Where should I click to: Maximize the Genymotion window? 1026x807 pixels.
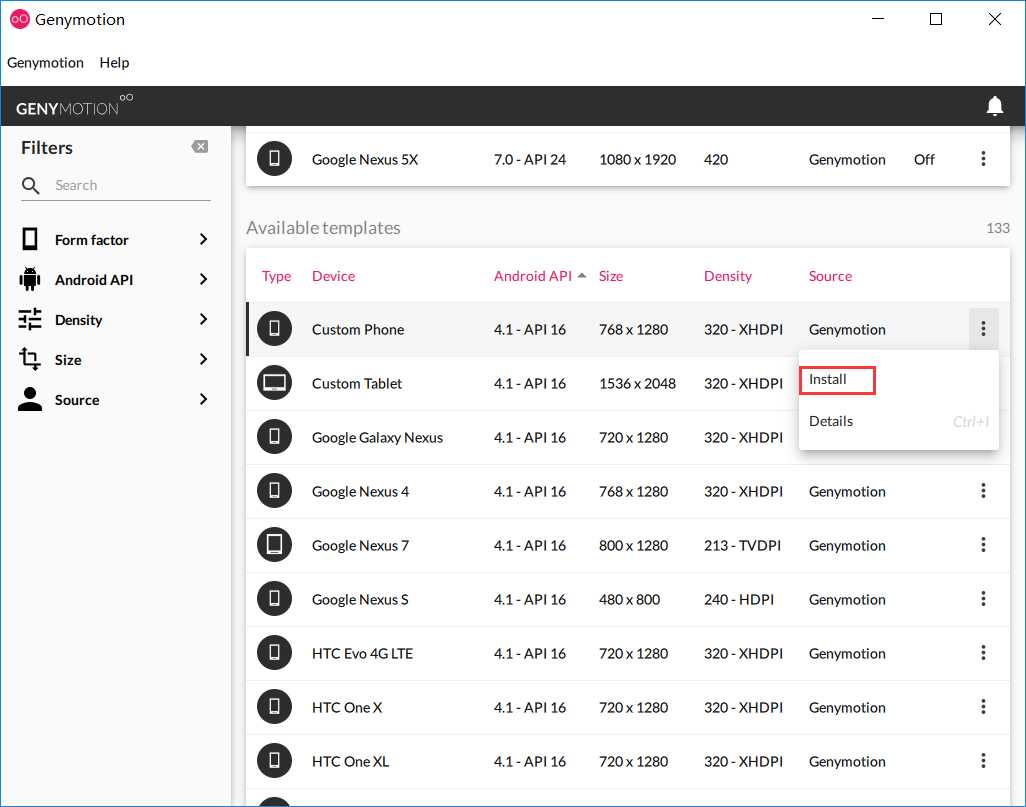click(x=936, y=19)
